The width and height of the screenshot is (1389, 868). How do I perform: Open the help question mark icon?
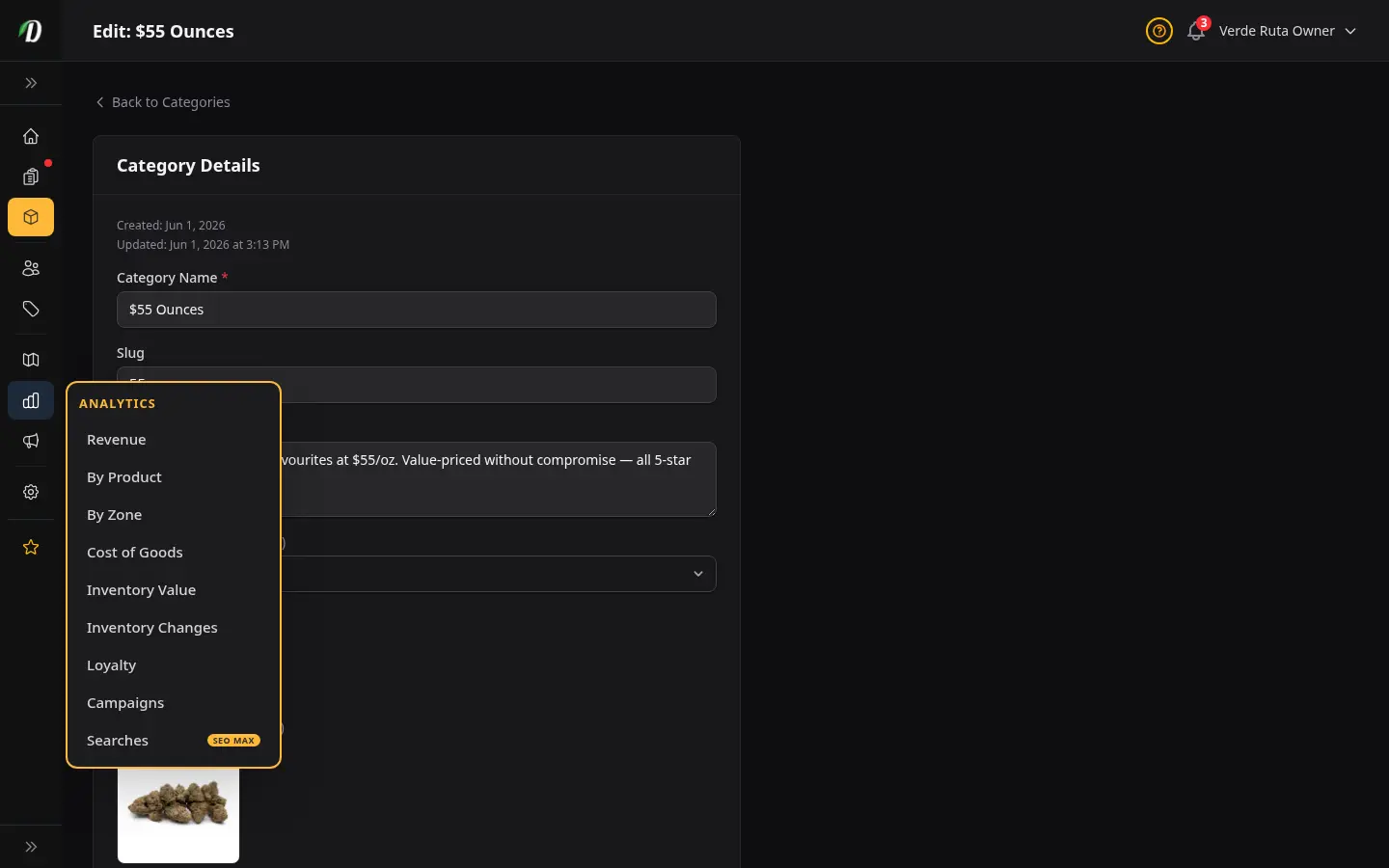1158,31
